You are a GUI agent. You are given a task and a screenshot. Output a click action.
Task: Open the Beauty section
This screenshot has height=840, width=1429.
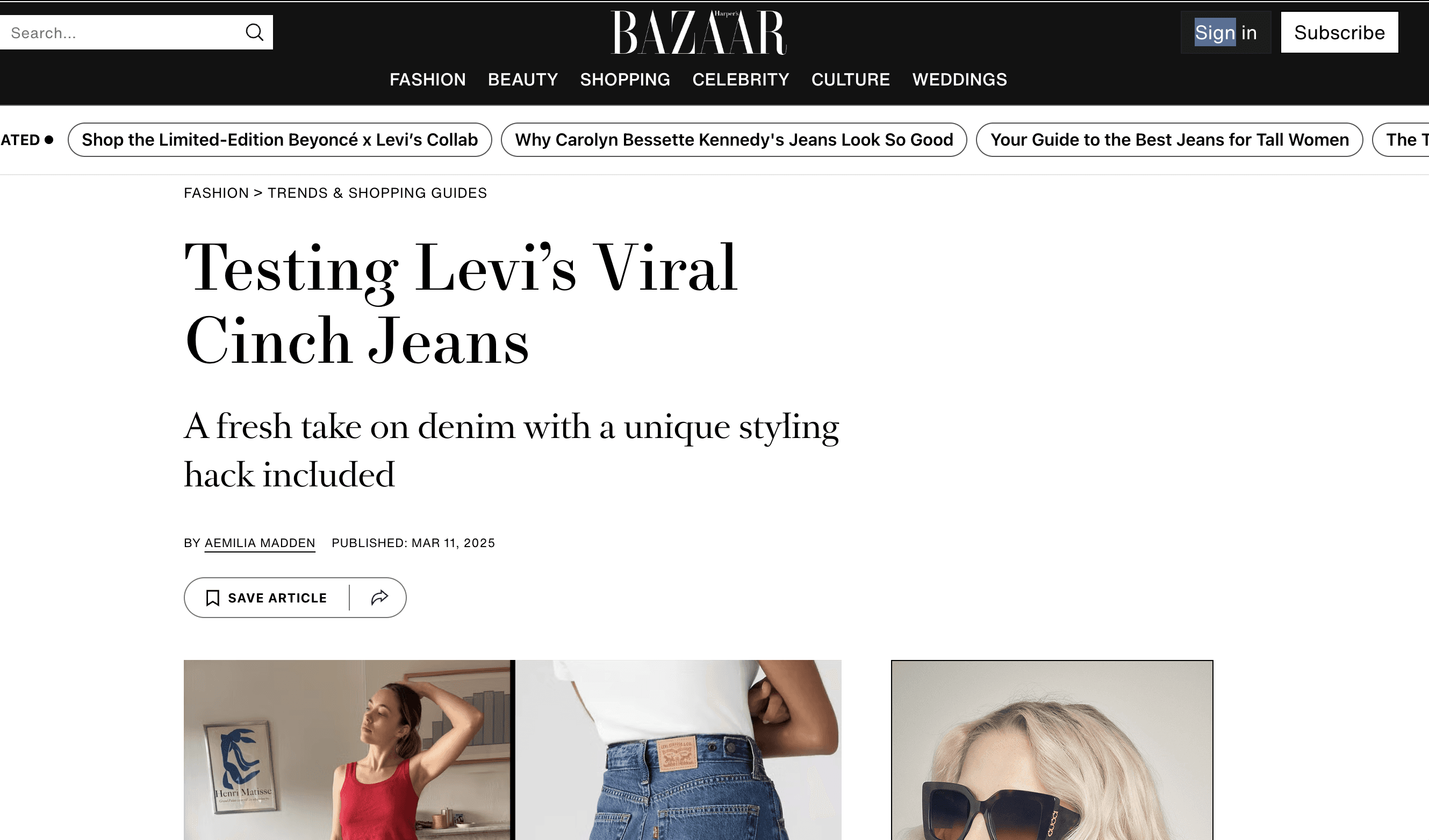tap(523, 80)
